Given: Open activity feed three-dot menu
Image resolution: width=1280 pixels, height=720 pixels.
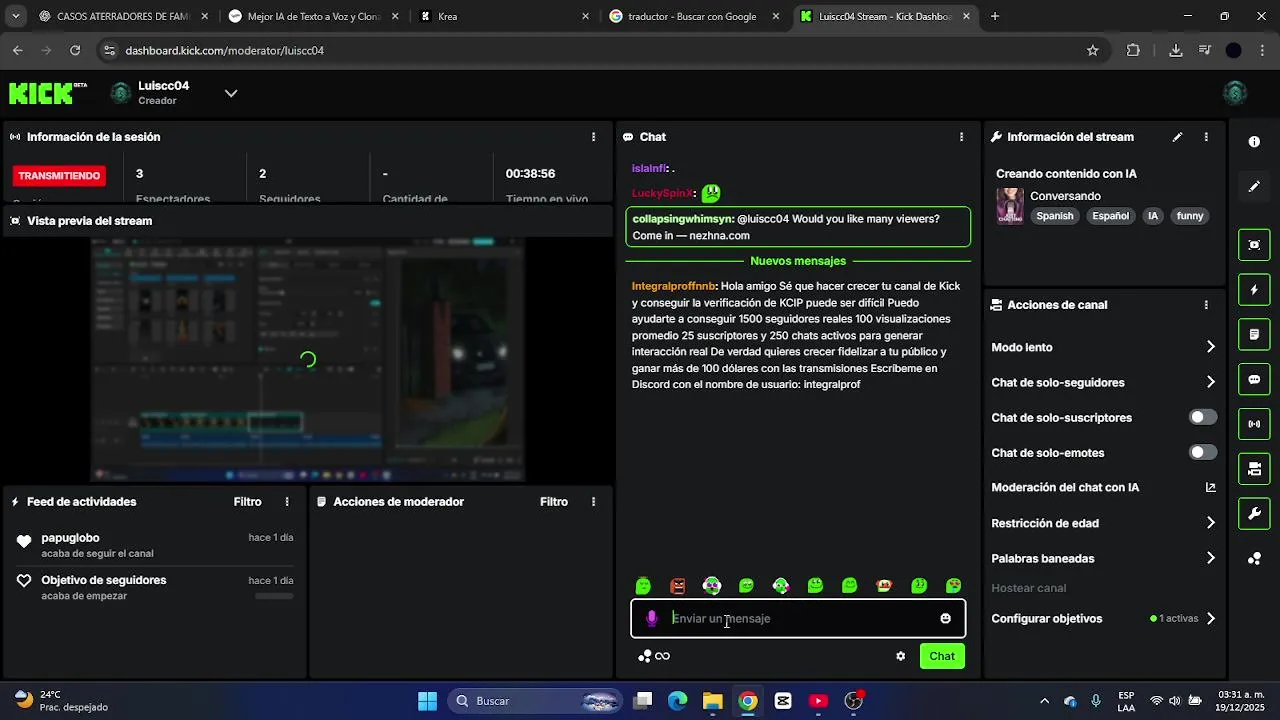Looking at the screenshot, I should click(287, 502).
